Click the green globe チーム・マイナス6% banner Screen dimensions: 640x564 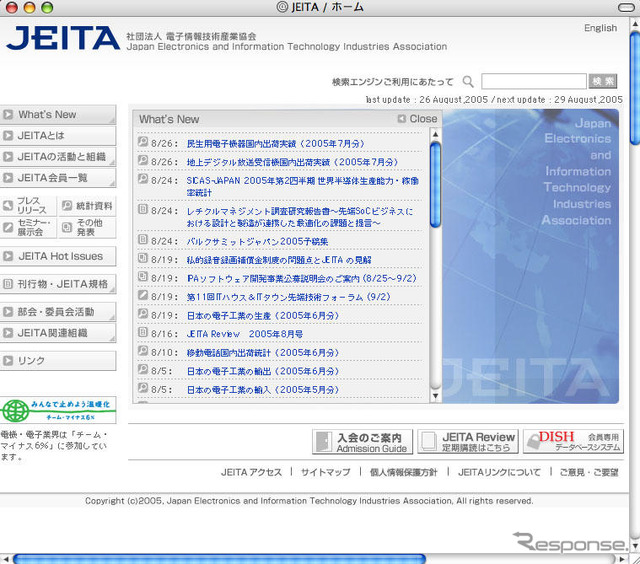[x=58, y=410]
